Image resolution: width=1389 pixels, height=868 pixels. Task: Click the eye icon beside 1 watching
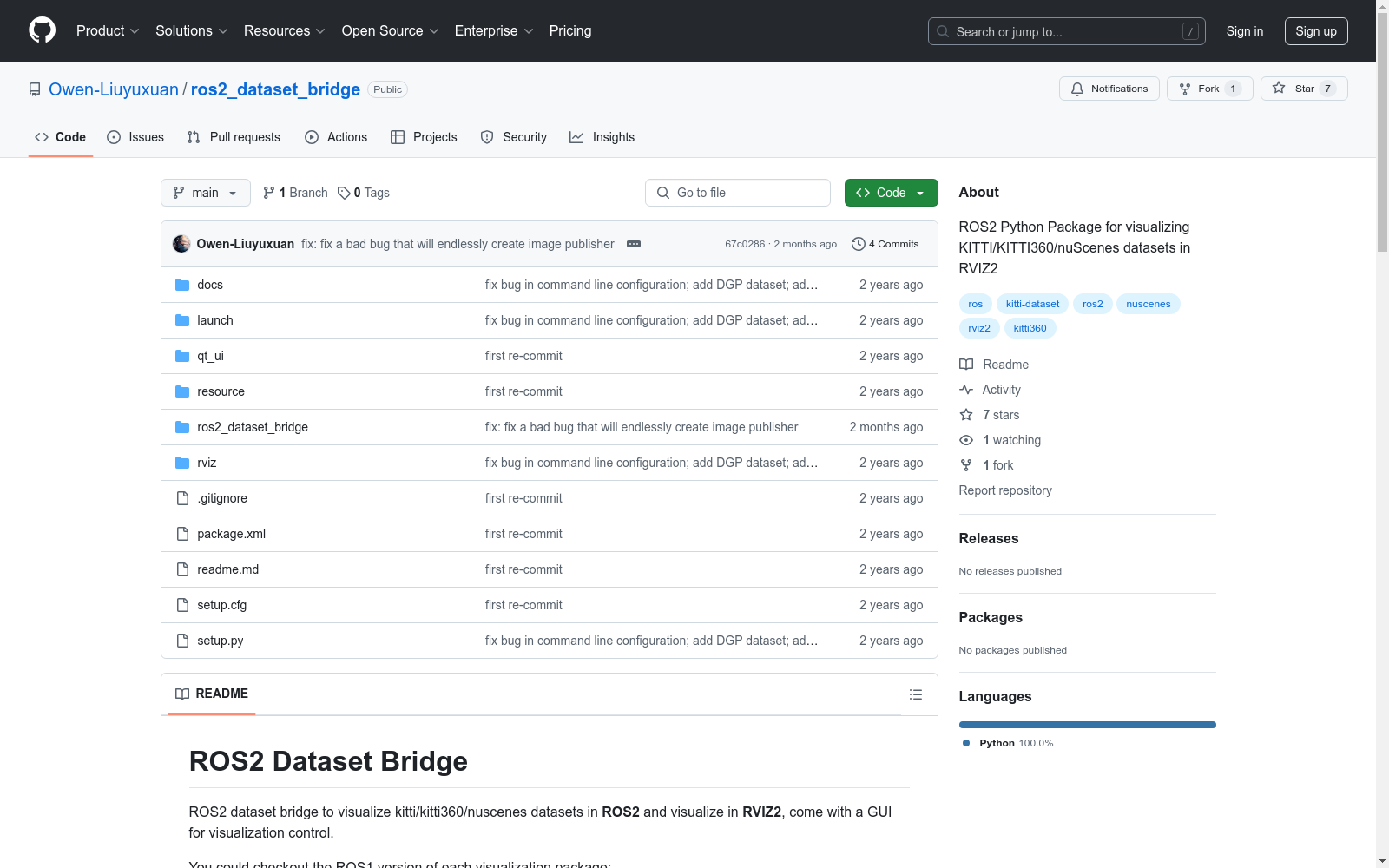coord(966,440)
